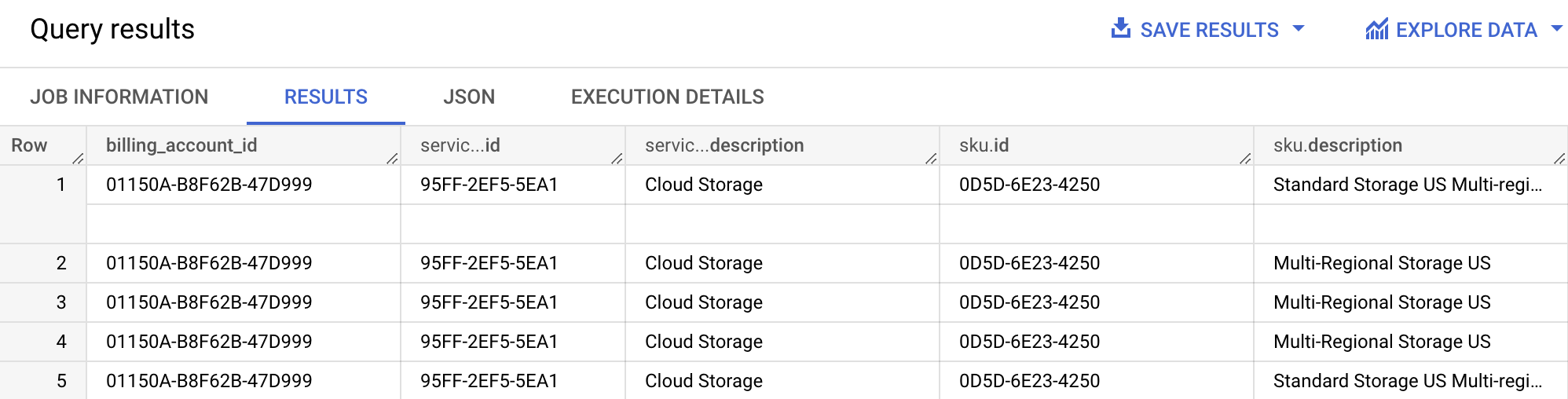1568x399 pixels.
Task: Click the sku.description column resize handle
Action: click(1559, 159)
